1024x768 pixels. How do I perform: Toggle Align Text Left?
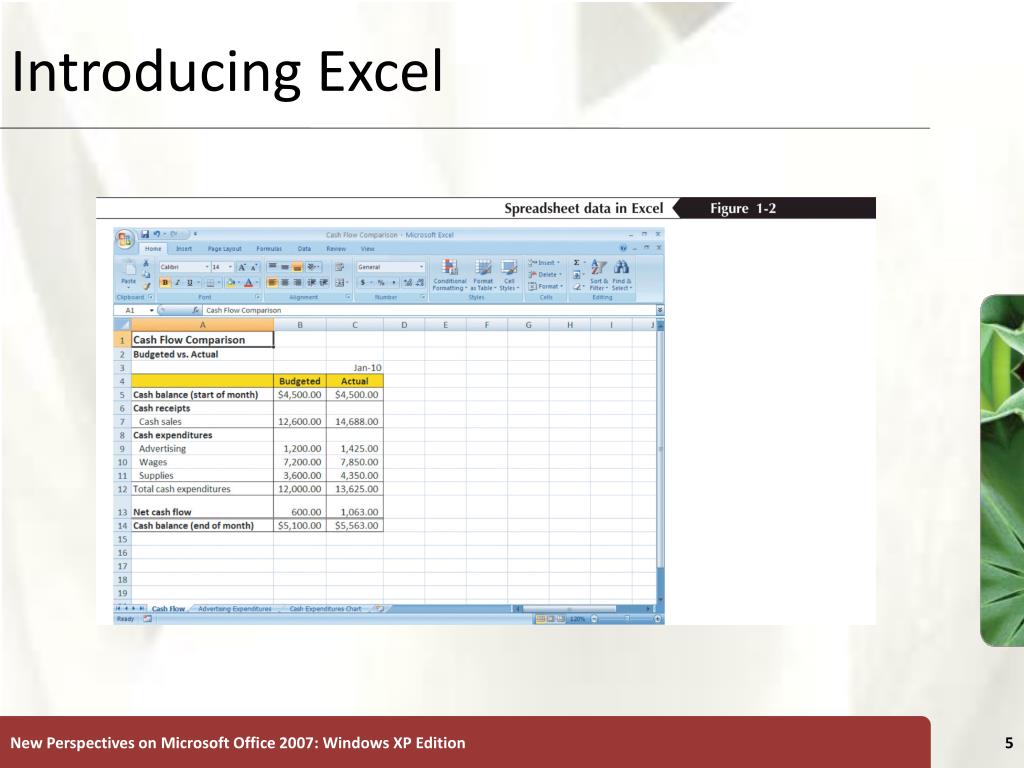pos(273,283)
